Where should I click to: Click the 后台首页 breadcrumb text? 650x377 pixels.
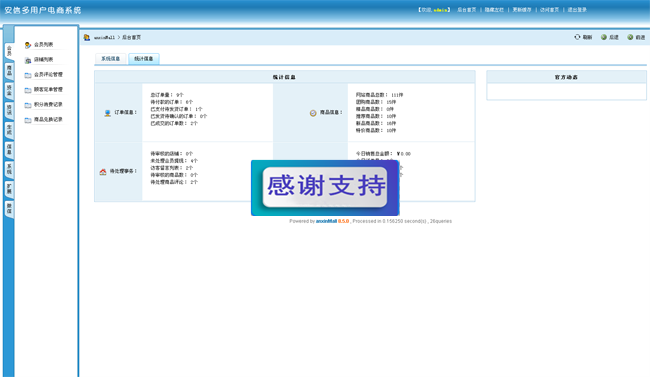131,37
